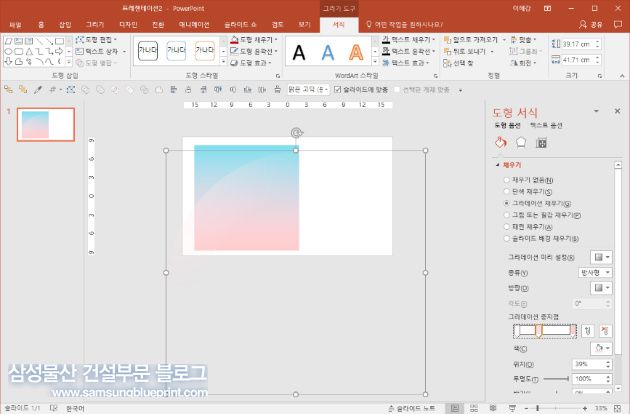Viewport: 630px width, 414px height.
Task: Open 도형 효과 shape effects
Action: tap(251, 63)
